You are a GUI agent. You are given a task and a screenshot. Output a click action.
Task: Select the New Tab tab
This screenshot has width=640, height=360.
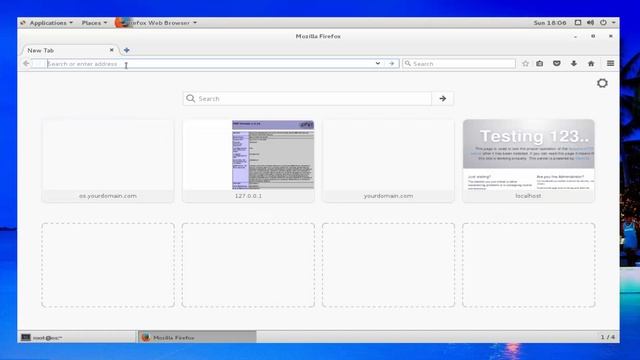tap(69, 50)
